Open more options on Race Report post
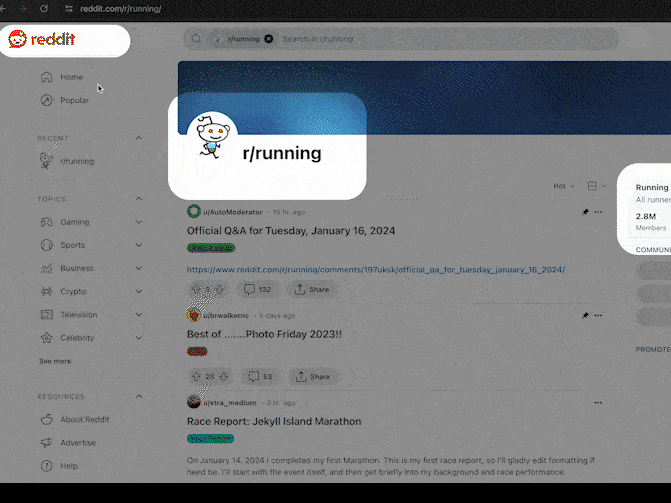 pos(598,403)
